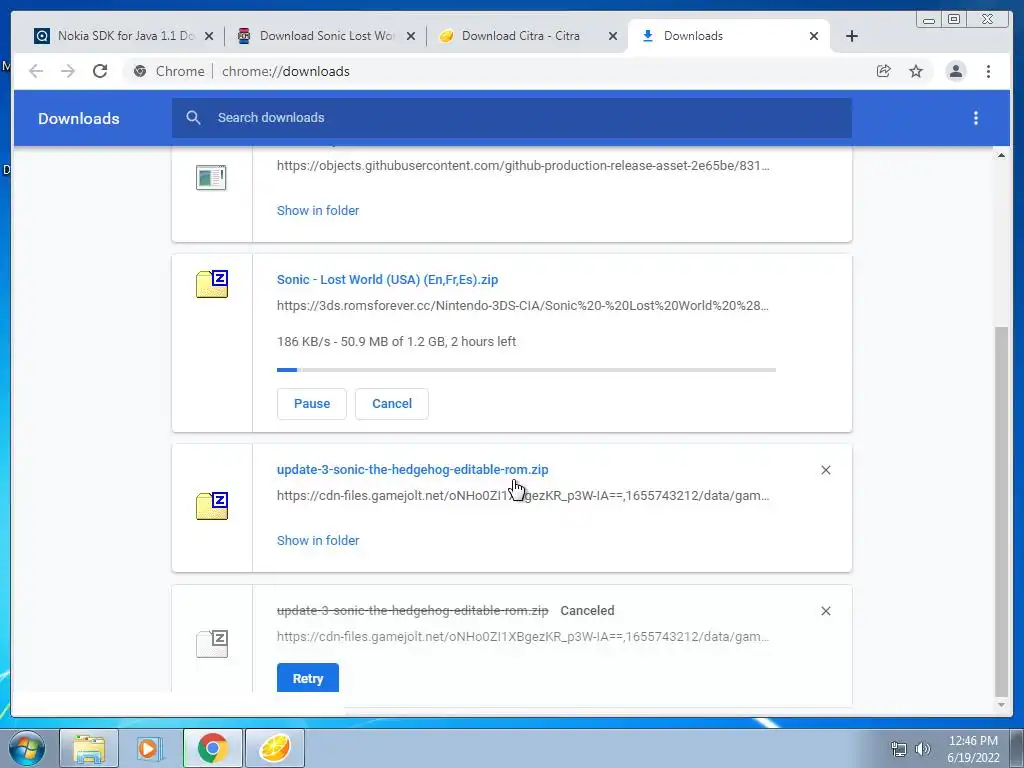
Task: Launch Windows Media Player from taskbar
Action: pyautogui.click(x=150, y=748)
